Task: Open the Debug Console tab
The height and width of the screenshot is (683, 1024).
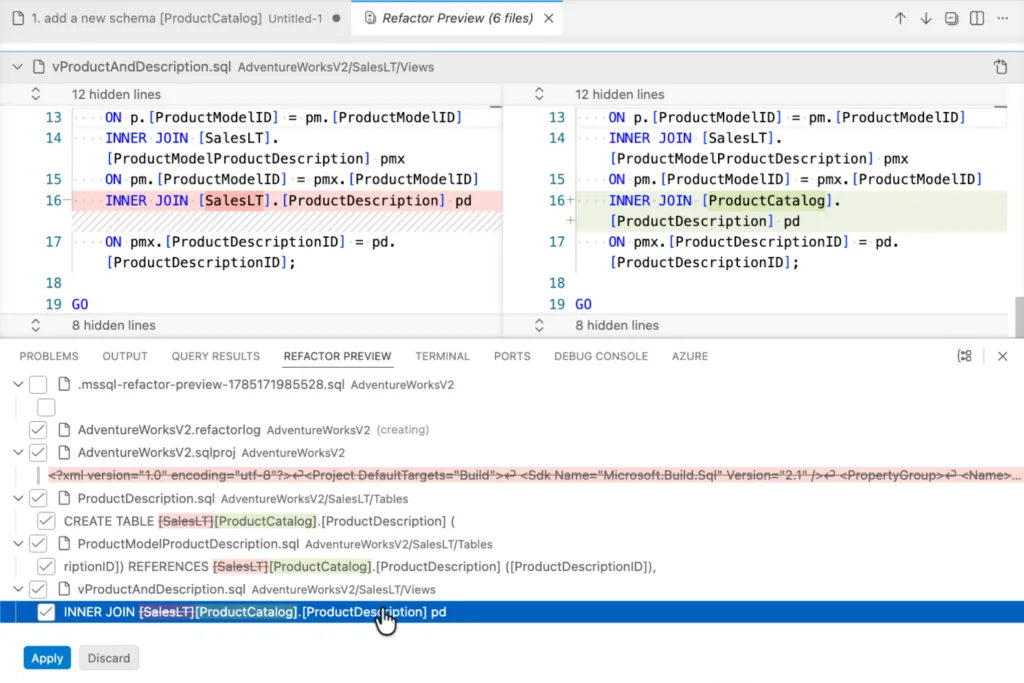Action: 601,356
